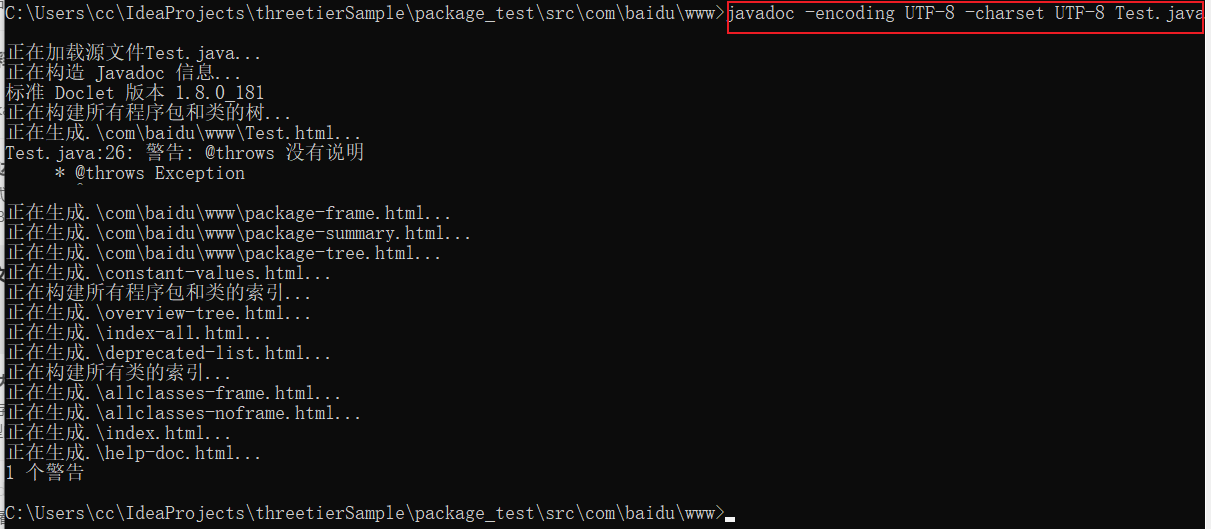Click the package-tree.html output line
The image size is (1211, 529).
pyautogui.click(x=224, y=253)
